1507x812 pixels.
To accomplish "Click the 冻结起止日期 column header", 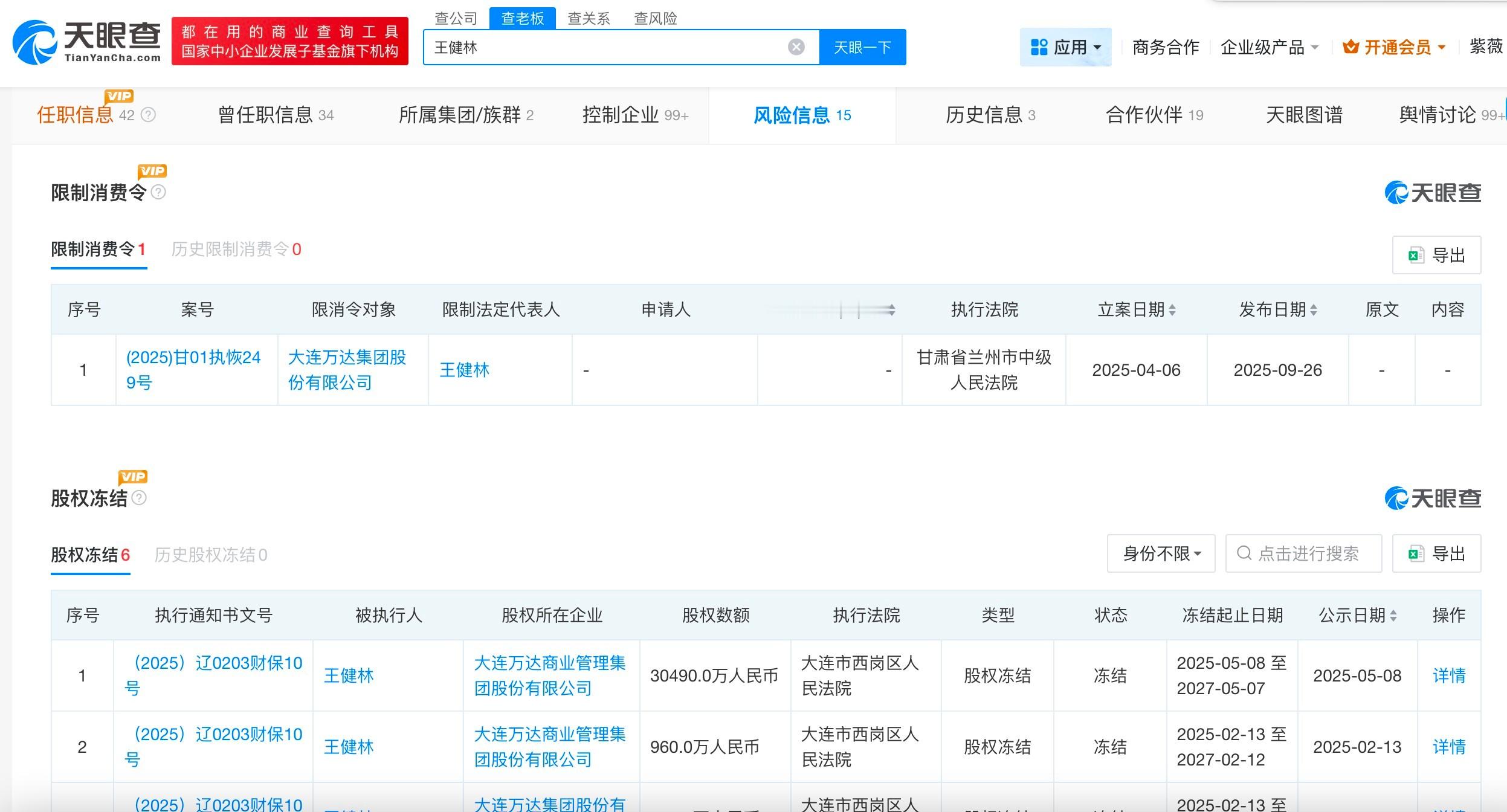I will [1232, 616].
